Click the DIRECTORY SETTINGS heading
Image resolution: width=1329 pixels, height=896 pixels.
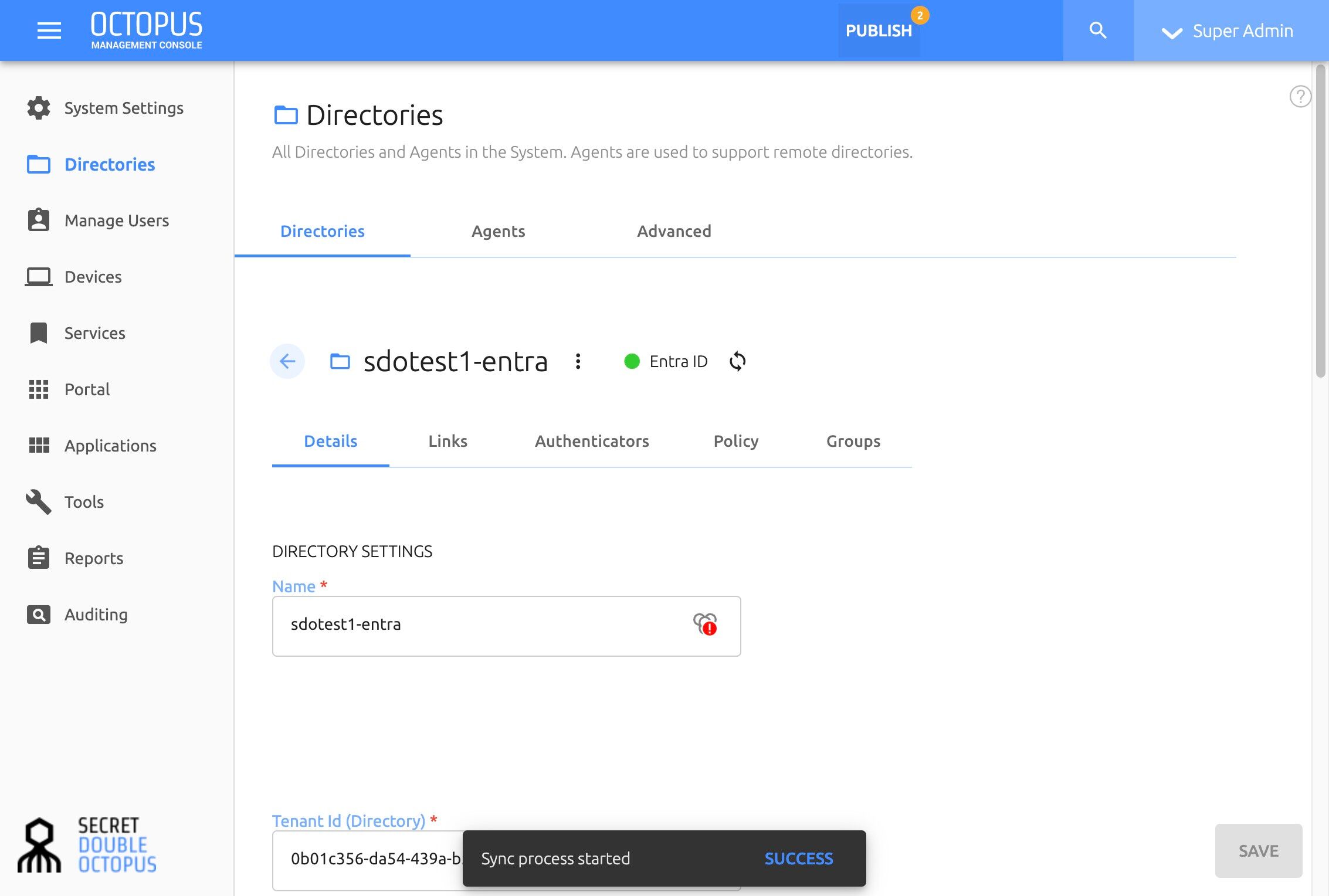pos(352,551)
